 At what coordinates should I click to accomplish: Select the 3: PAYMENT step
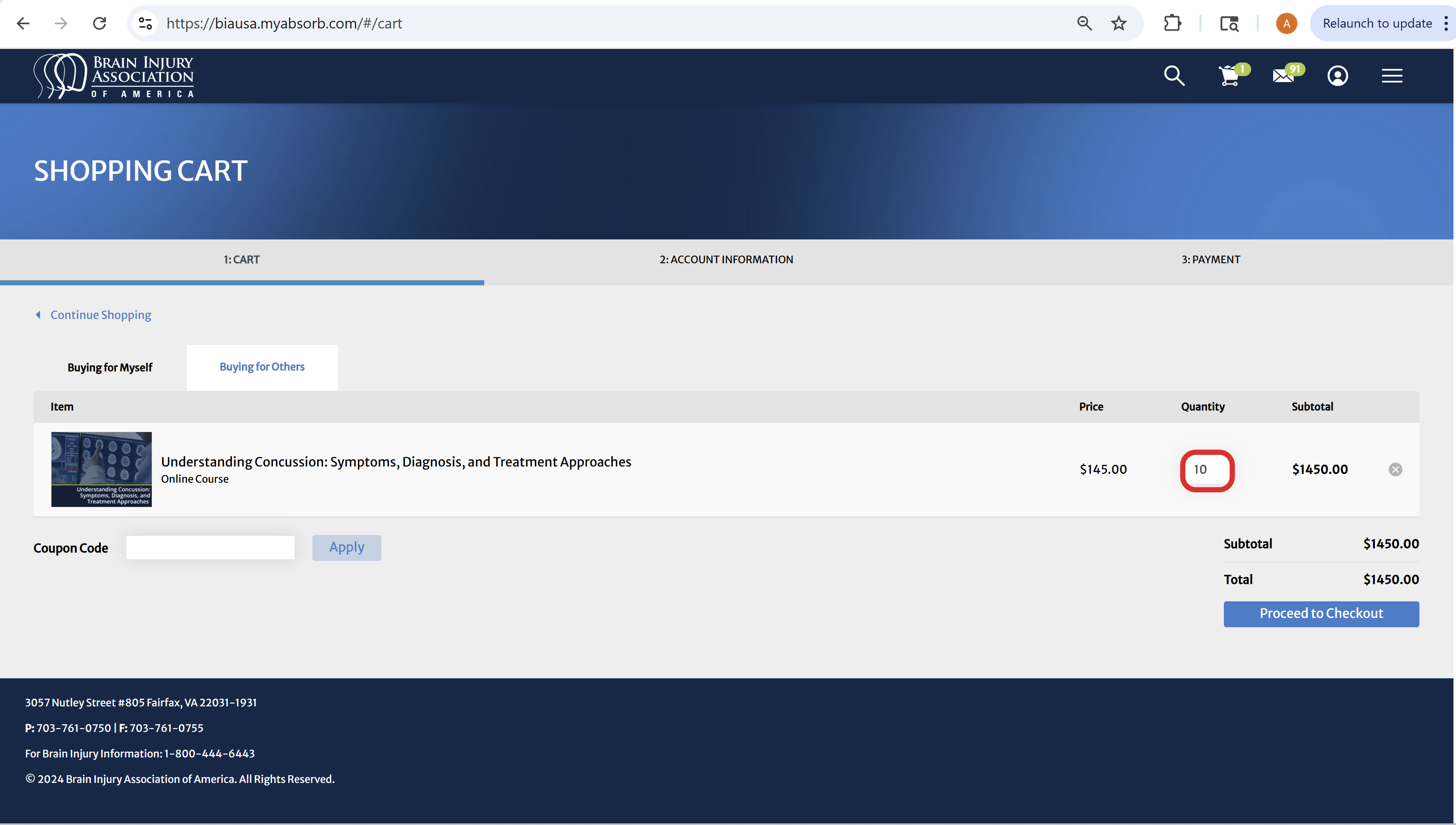pos(1211,259)
